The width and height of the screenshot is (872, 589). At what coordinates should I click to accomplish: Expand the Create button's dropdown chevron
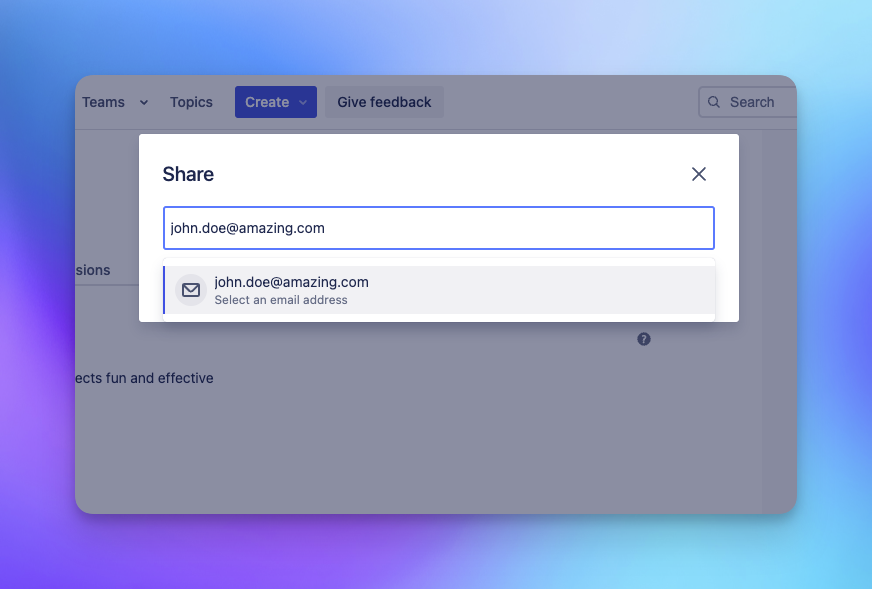click(303, 101)
